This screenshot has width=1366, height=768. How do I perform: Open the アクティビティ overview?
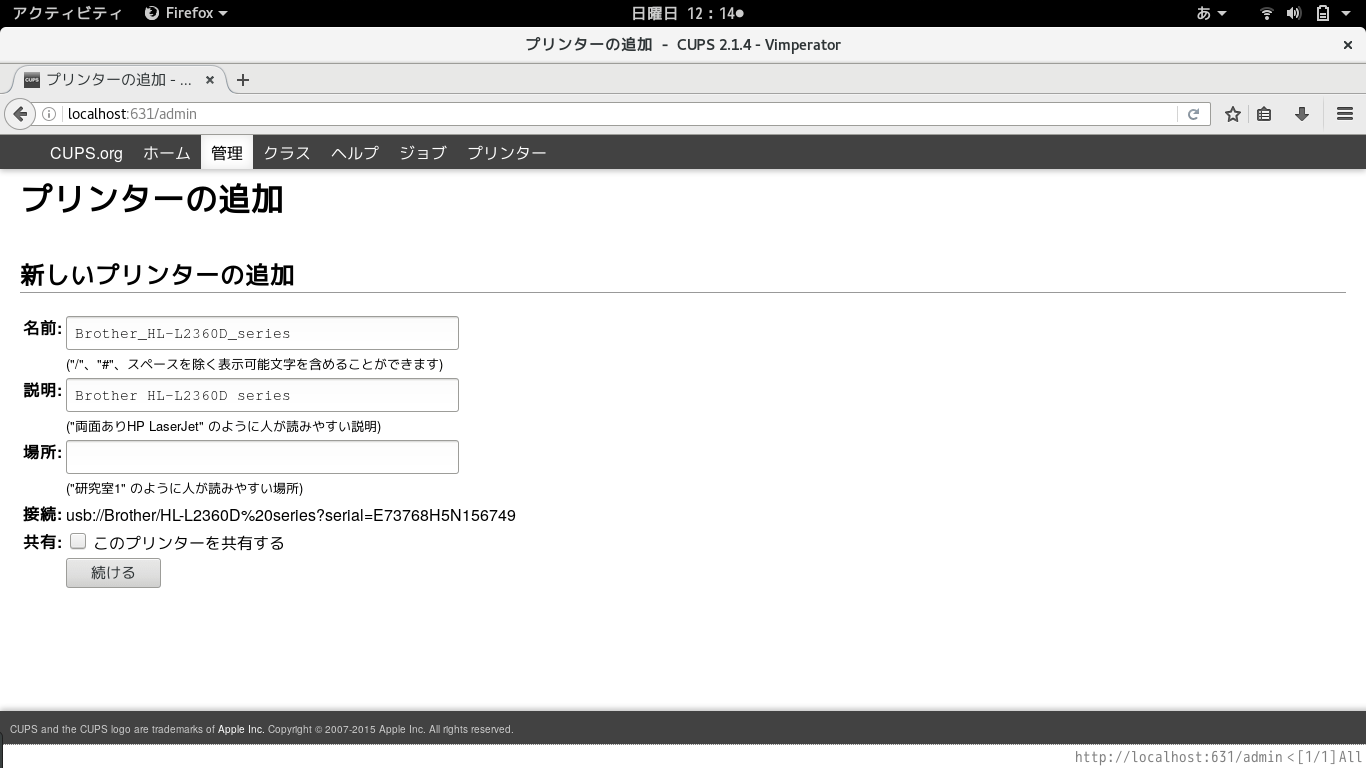click(x=67, y=13)
